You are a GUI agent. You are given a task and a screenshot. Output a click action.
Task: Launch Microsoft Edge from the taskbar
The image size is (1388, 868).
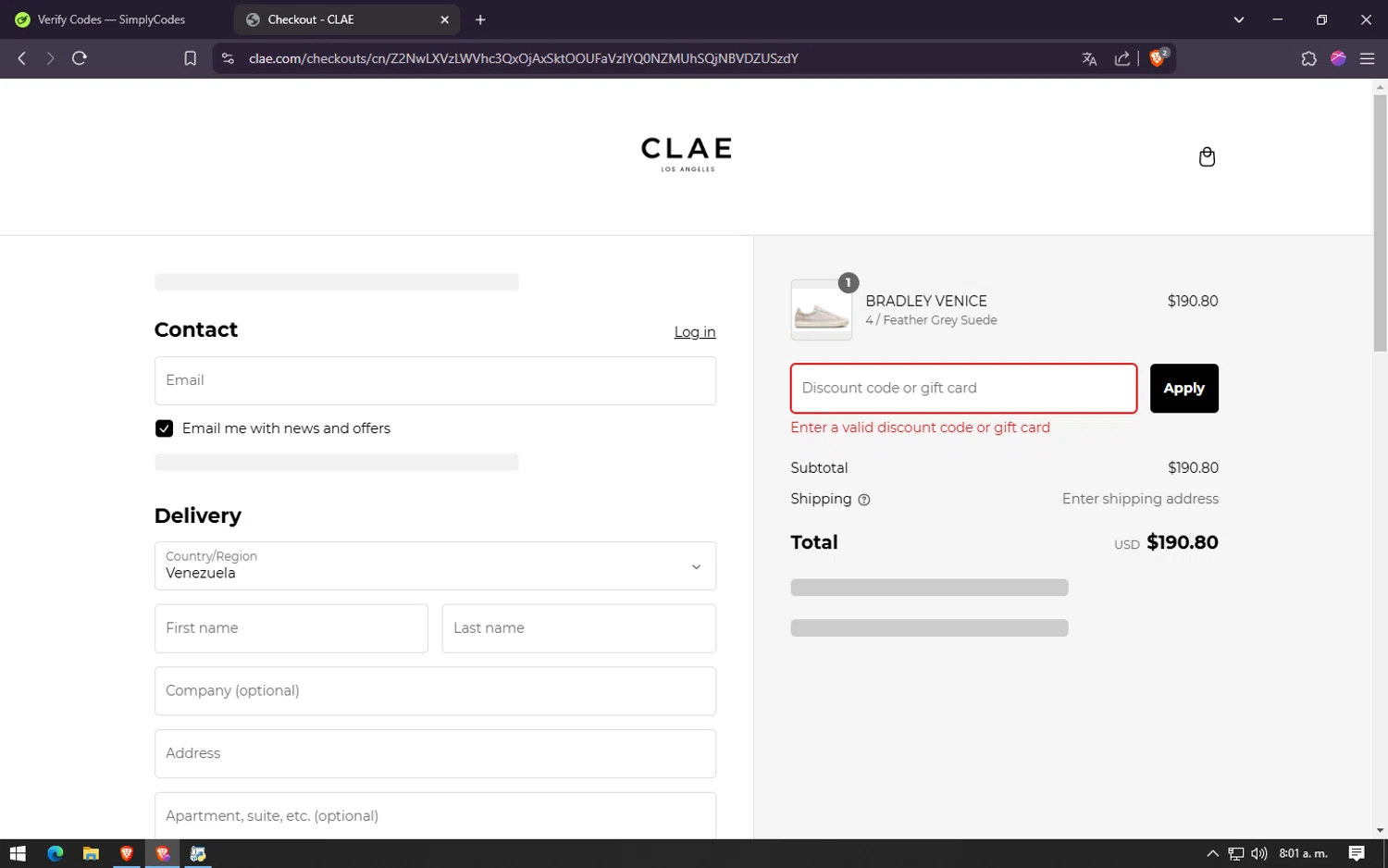(55, 853)
